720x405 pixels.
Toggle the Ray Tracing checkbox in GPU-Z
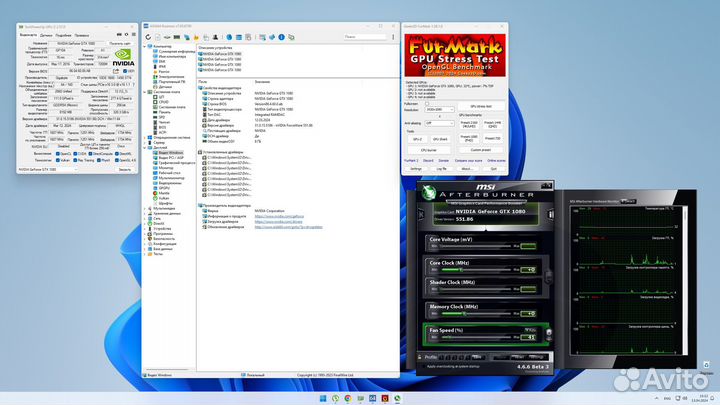(x=75, y=160)
